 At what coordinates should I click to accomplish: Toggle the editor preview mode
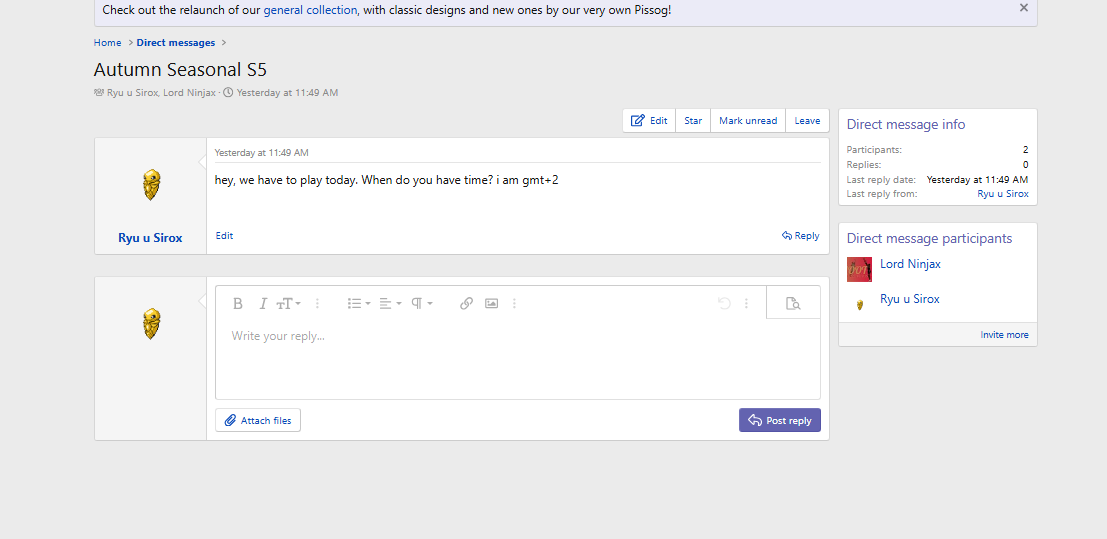[x=793, y=304]
